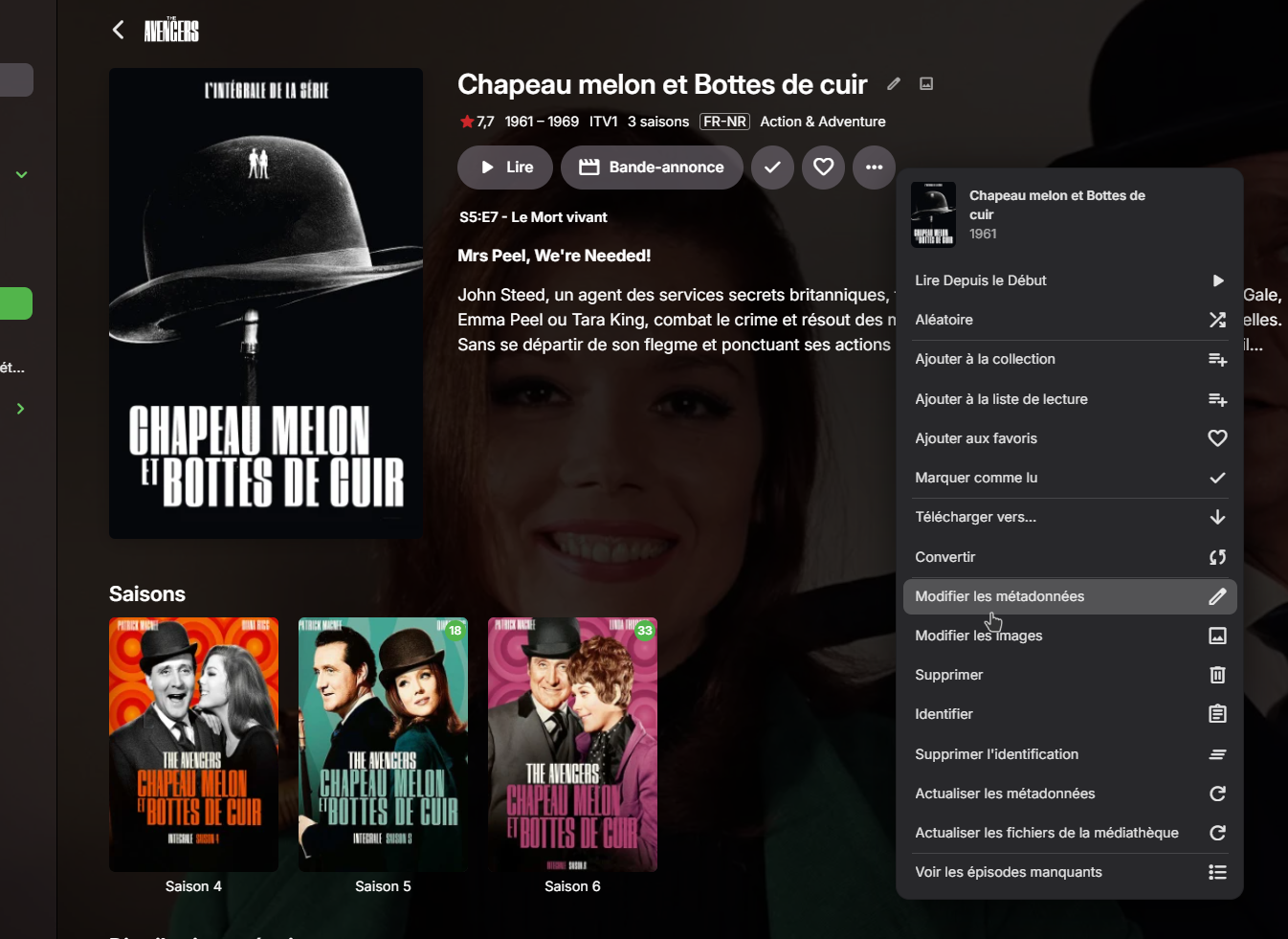Select the Identifier option
Image resolution: width=1288 pixels, height=939 pixels.
(1070, 714)
